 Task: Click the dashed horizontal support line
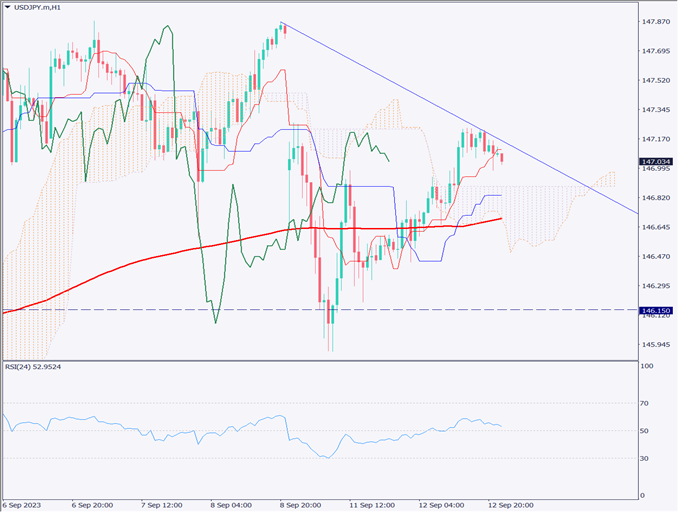pos(500,310)
